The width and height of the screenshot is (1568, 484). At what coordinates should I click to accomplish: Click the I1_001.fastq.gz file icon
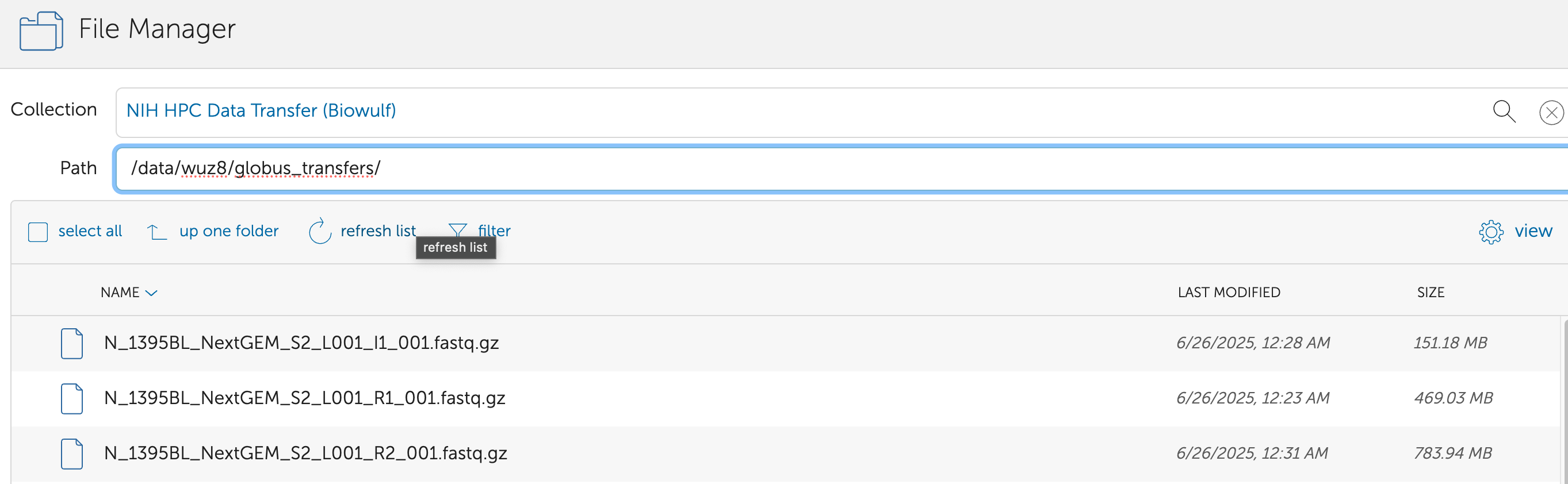tap(72, 344)
